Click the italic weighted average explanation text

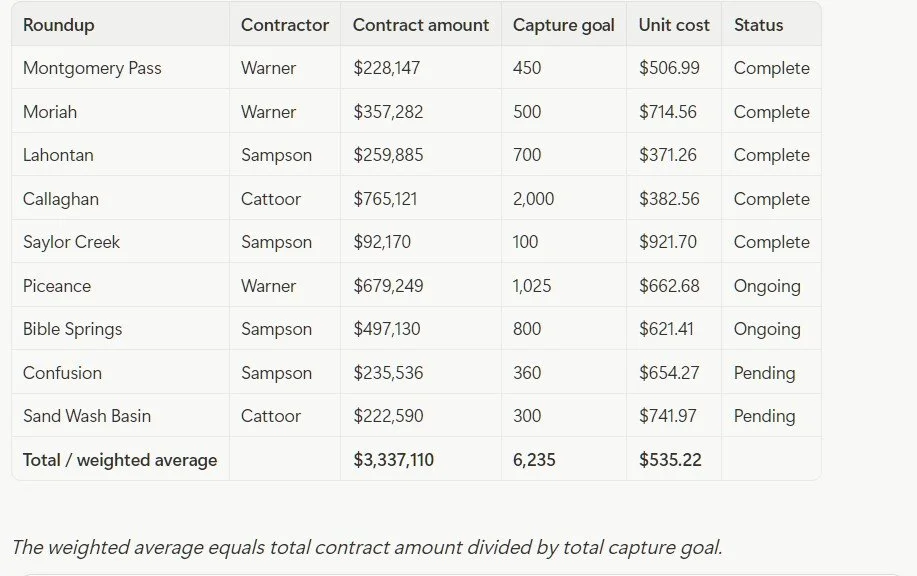[367, 547]
